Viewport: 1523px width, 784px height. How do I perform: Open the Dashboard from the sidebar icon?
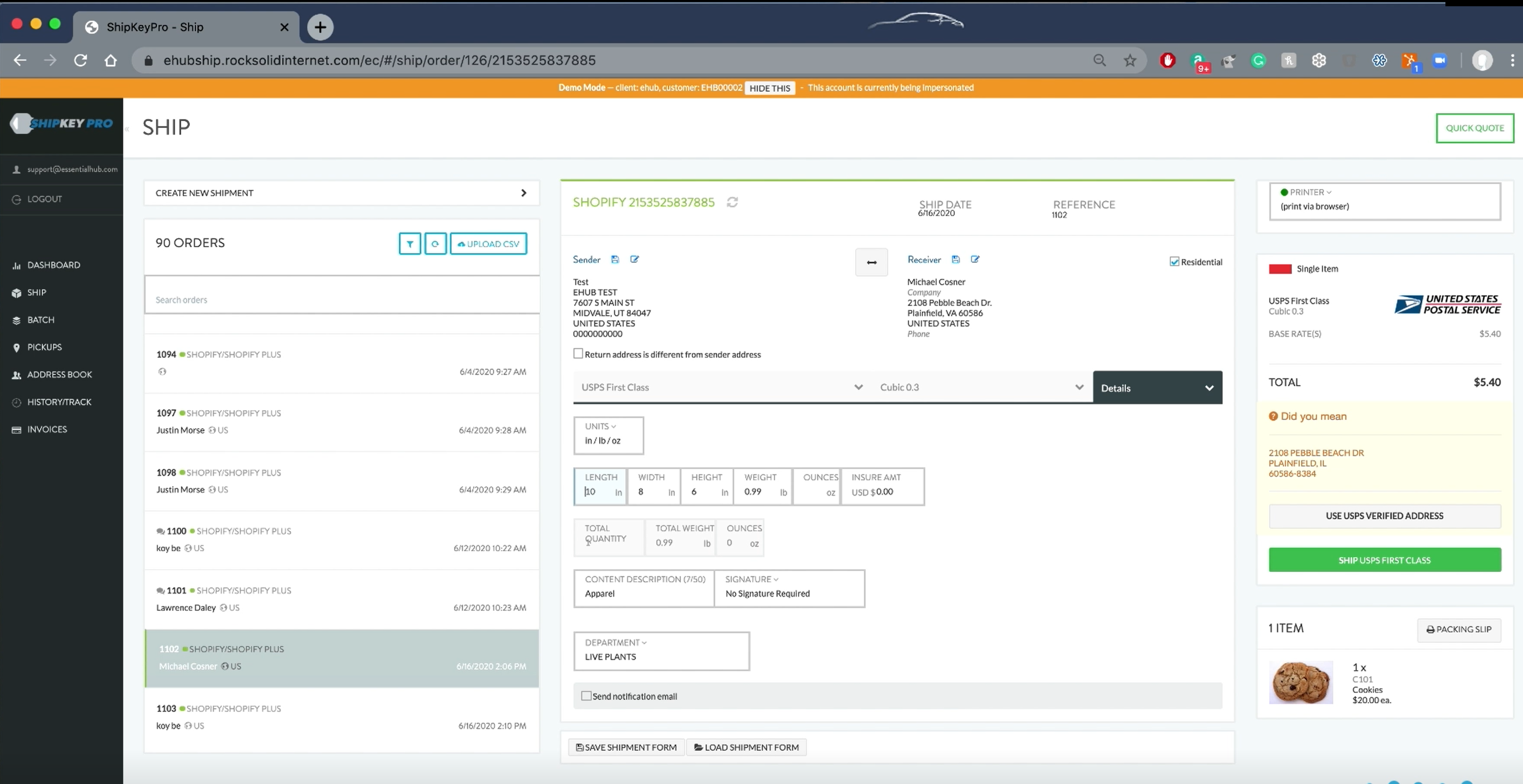click(53, 265)
